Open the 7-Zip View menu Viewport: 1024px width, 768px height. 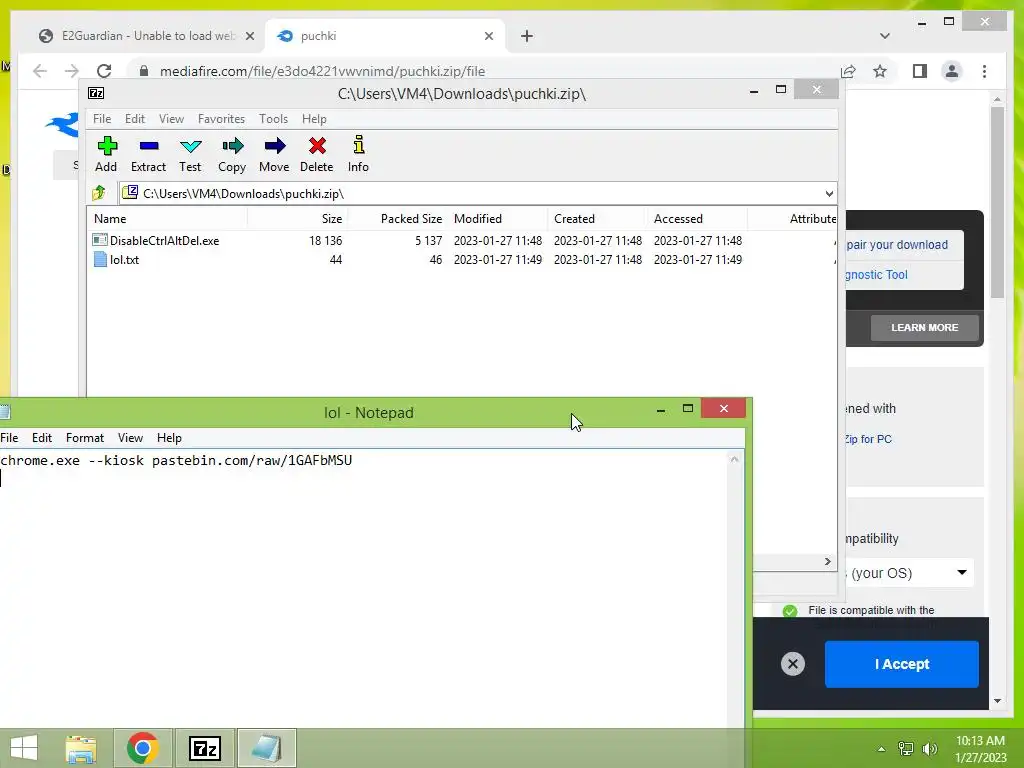click(x=171, y=119)
